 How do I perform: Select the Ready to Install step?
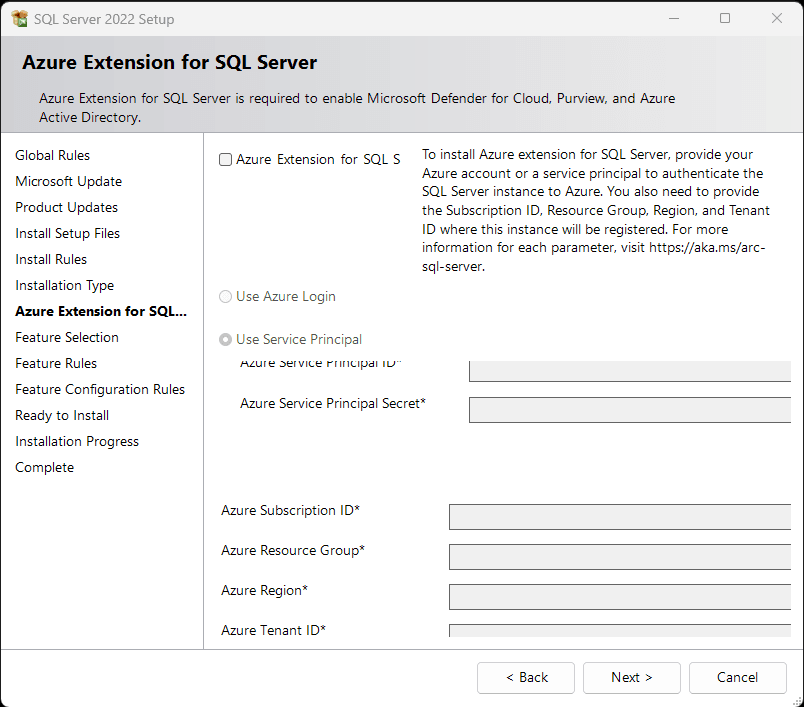pos(62,416)
